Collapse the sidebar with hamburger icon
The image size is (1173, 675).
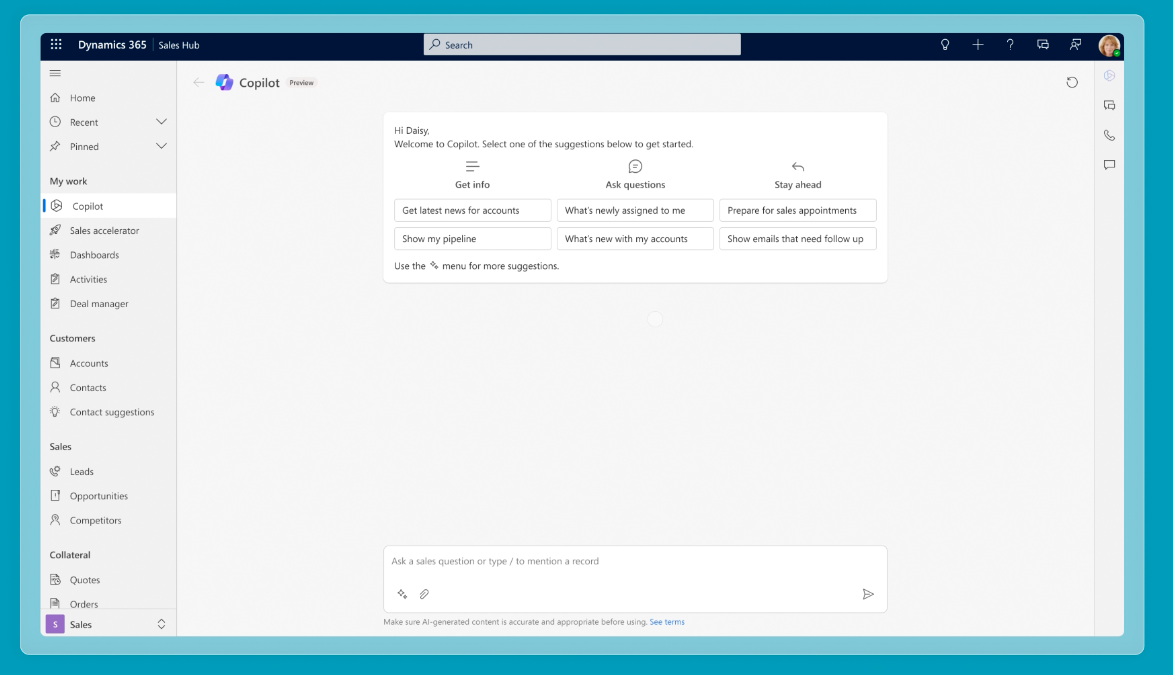click(55, 73)
